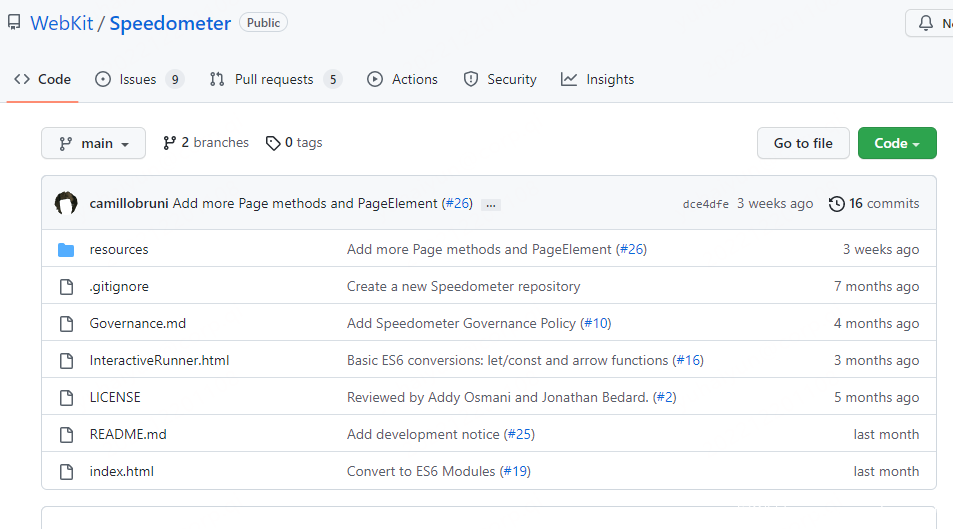
Task: Open Reviewed by Addy Osmani commit message
Action: 498,397
